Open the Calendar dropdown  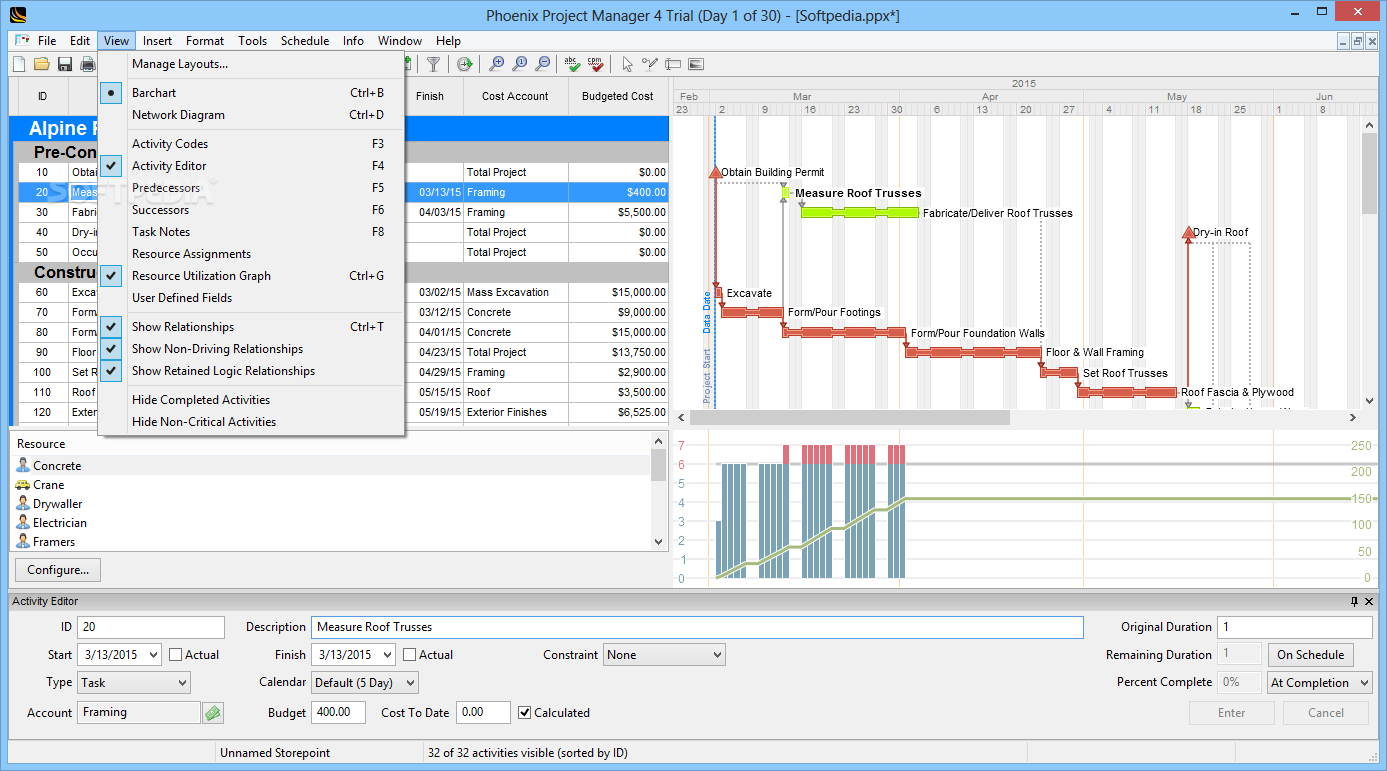coord(365,683)
